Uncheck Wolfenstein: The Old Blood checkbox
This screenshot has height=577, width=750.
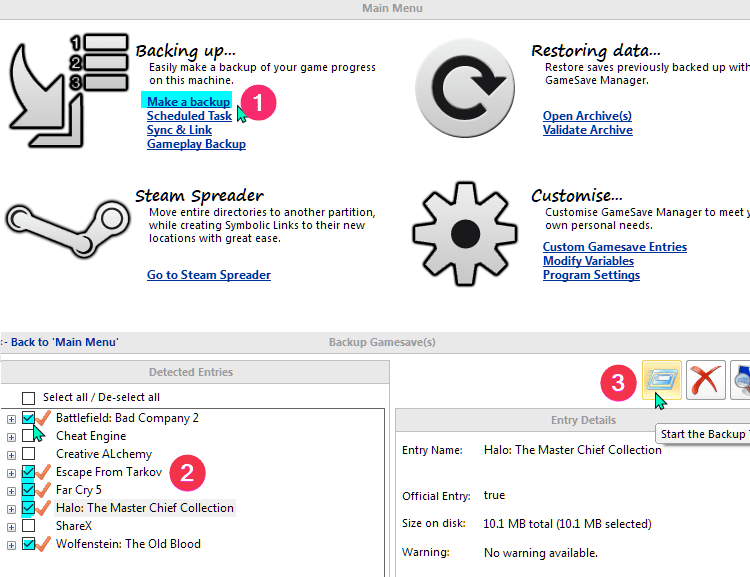tap(29, 544)
